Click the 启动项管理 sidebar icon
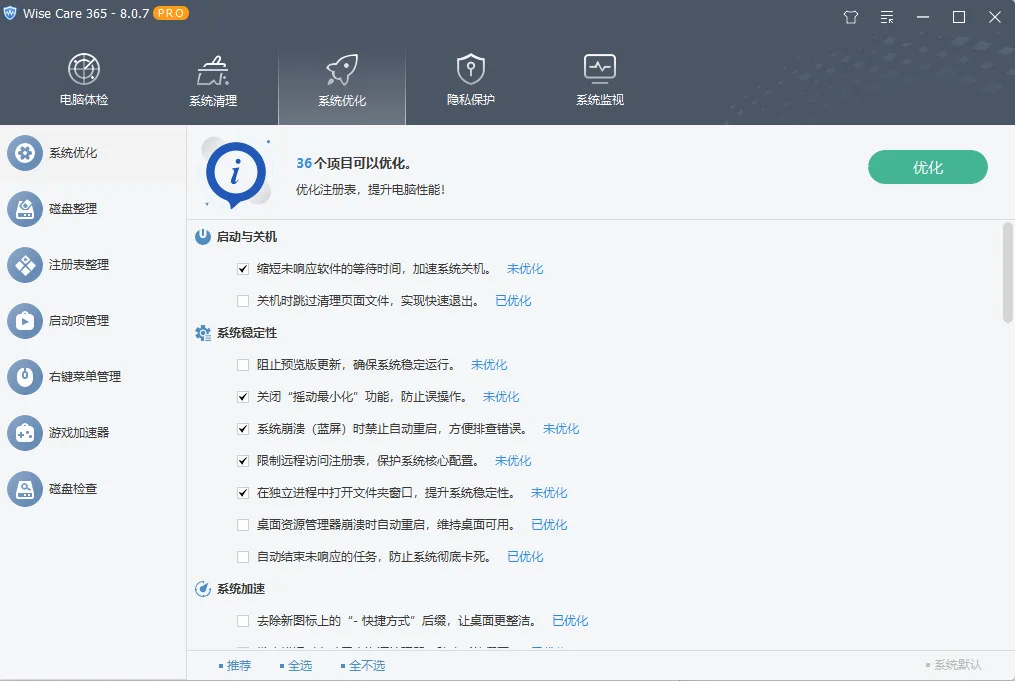The image size is (1015, 681). coord(25,320)
